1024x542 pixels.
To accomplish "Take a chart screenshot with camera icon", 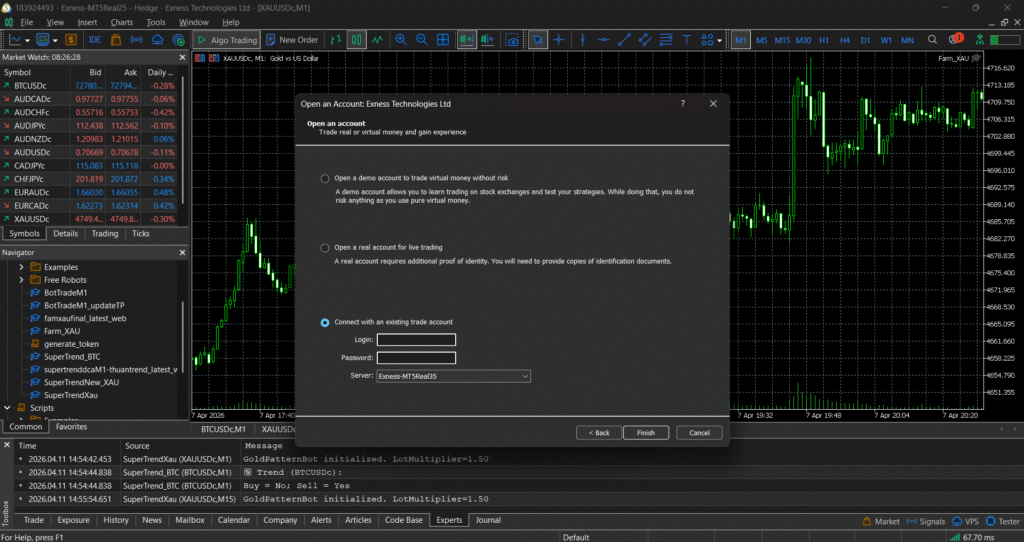I will coord(512,40).
